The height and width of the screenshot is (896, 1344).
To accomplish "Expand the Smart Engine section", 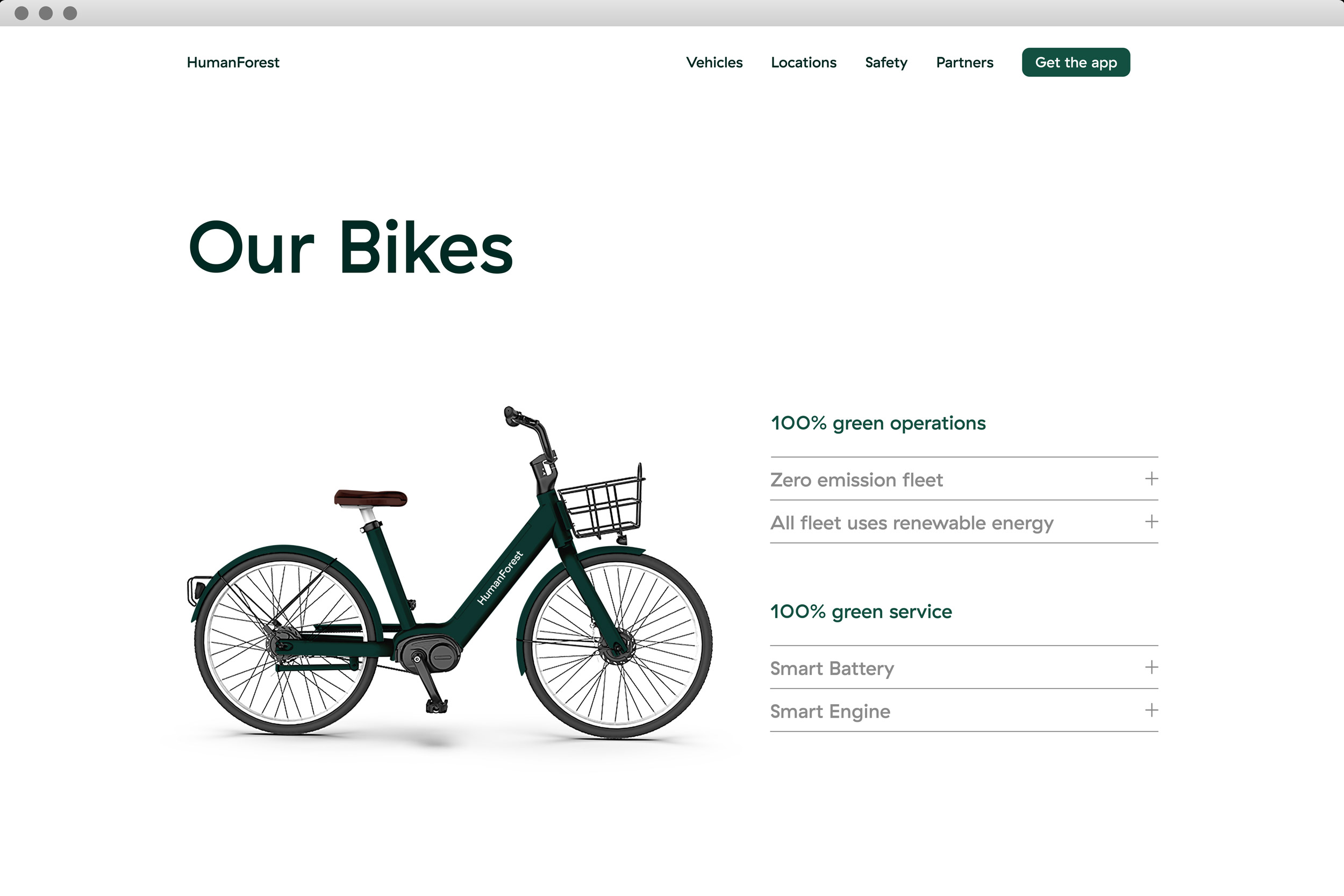I will (964, 711).
